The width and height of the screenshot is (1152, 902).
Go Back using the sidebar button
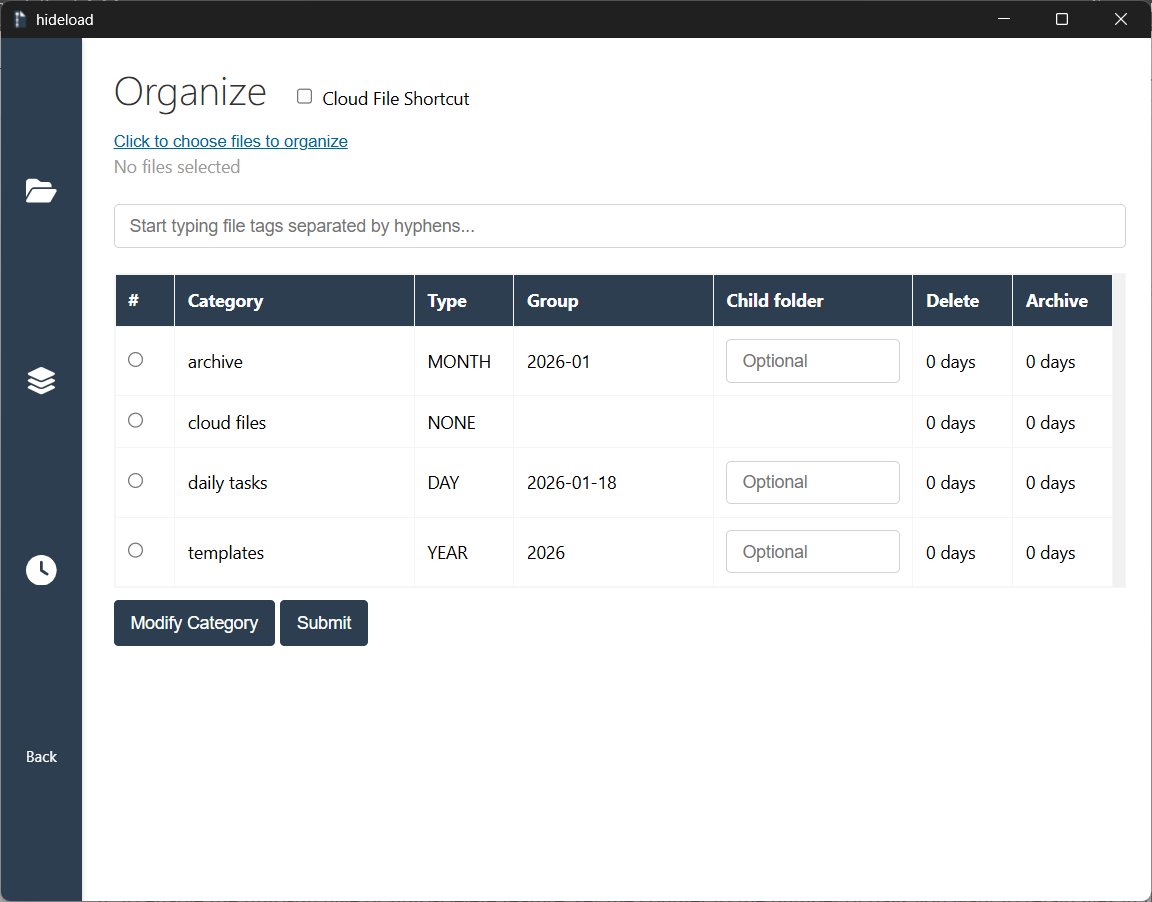41,756
